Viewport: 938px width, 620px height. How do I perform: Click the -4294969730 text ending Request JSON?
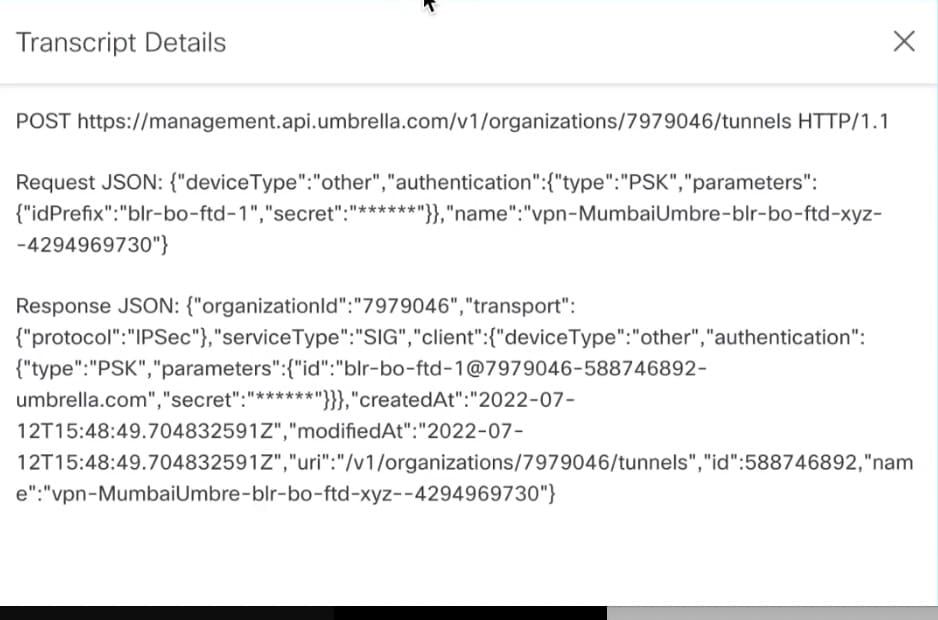(x=88, y=245)
